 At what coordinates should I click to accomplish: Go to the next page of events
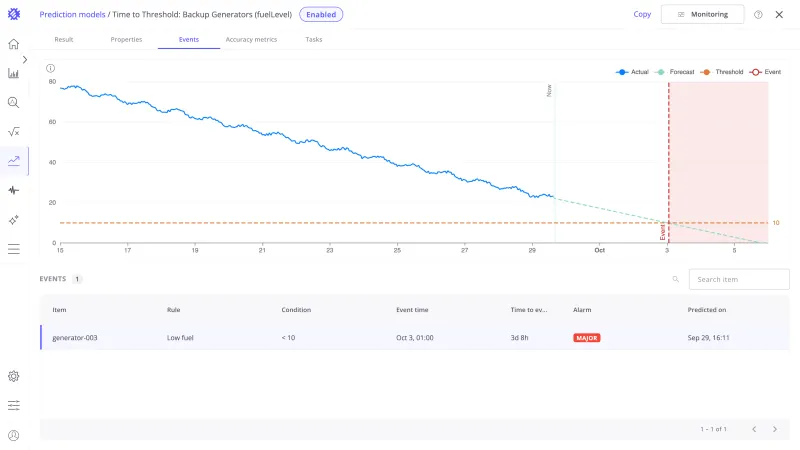(x=774, y=429)
